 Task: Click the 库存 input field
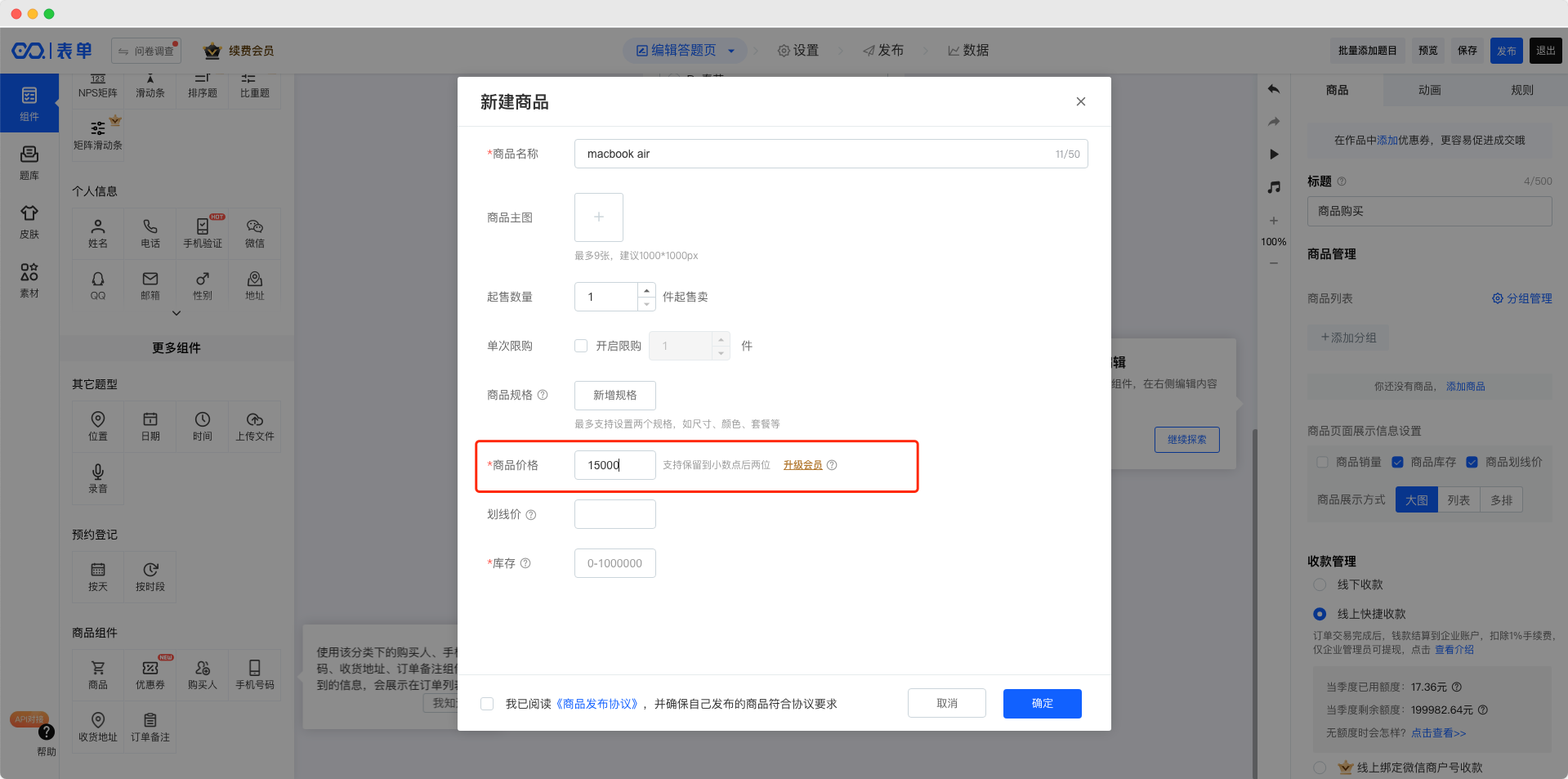(x=614, y=563)
